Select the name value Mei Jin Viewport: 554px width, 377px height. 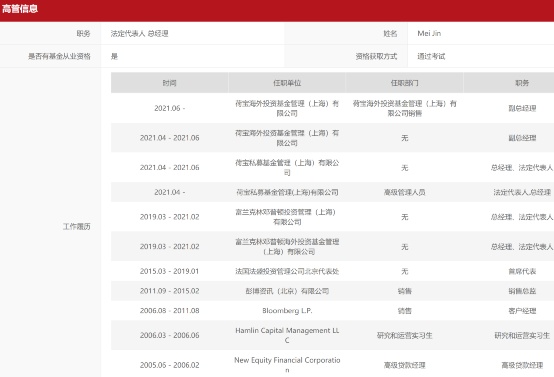pos(429,33)
